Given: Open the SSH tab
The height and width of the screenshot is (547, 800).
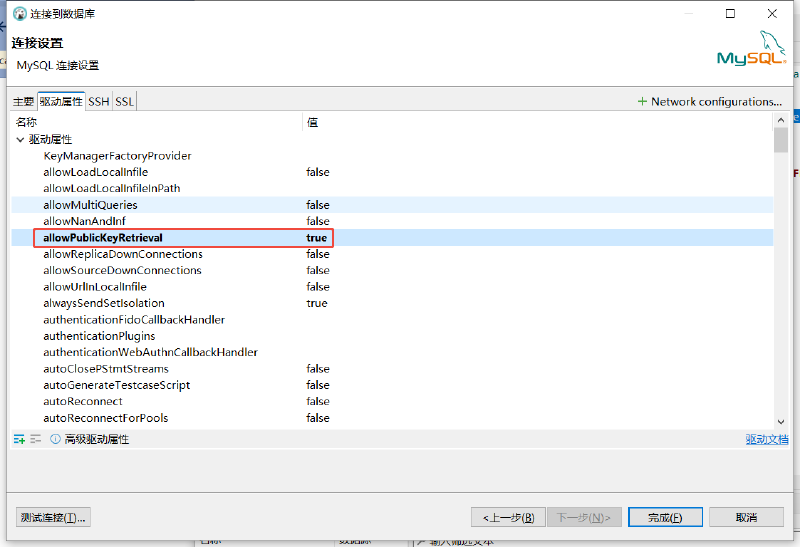Looking at the screenshot, I should tap(98, 102).
